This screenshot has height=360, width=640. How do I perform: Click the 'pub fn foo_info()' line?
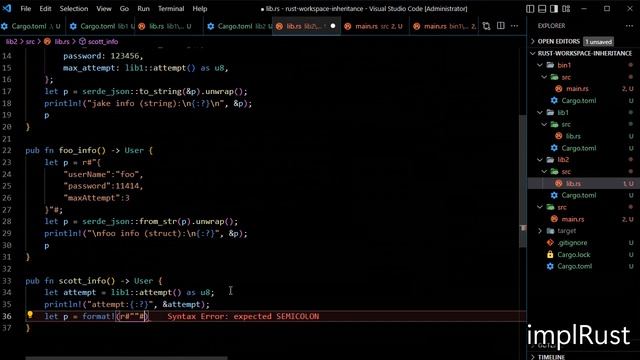pyautogui.click(x=89, y=151)
